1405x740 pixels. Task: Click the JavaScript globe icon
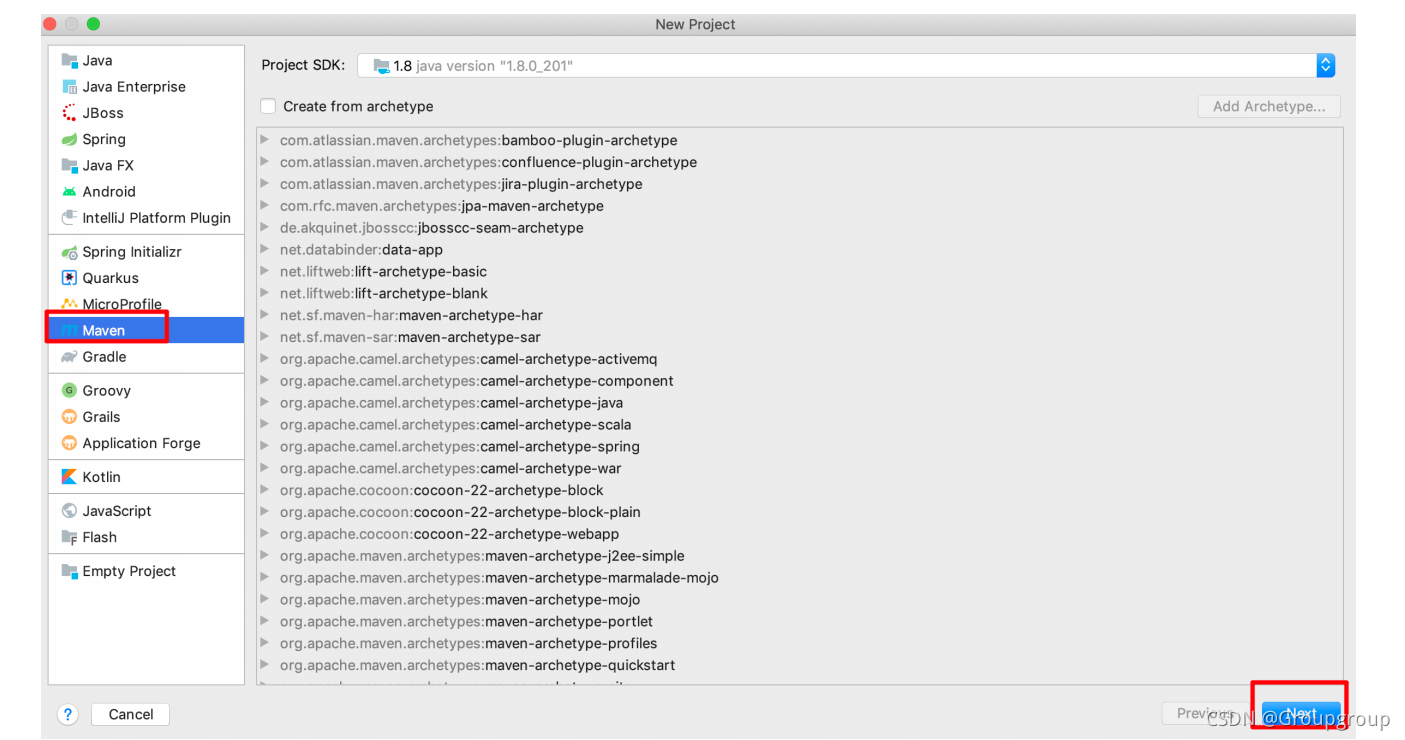point(69,511)
